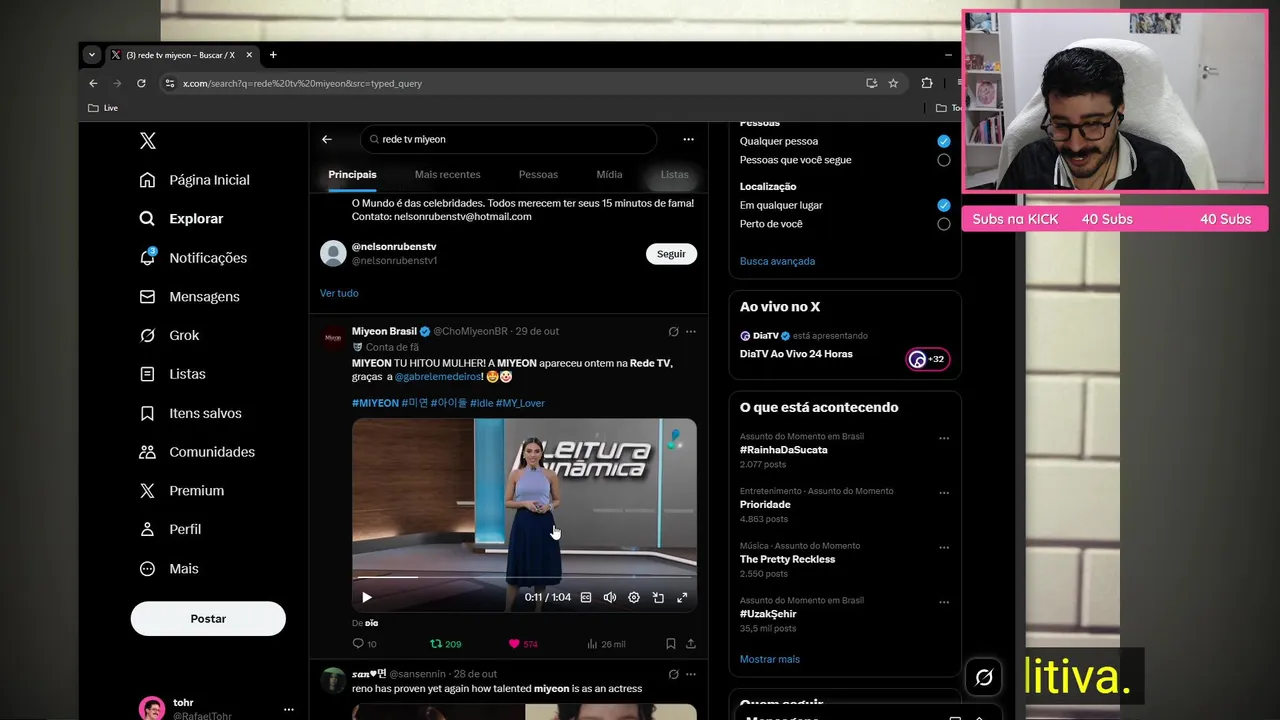The image size is (1280, 720).
Task: Follow @nelsonrubenstv with Seguir button
Action: click(671, 254)
